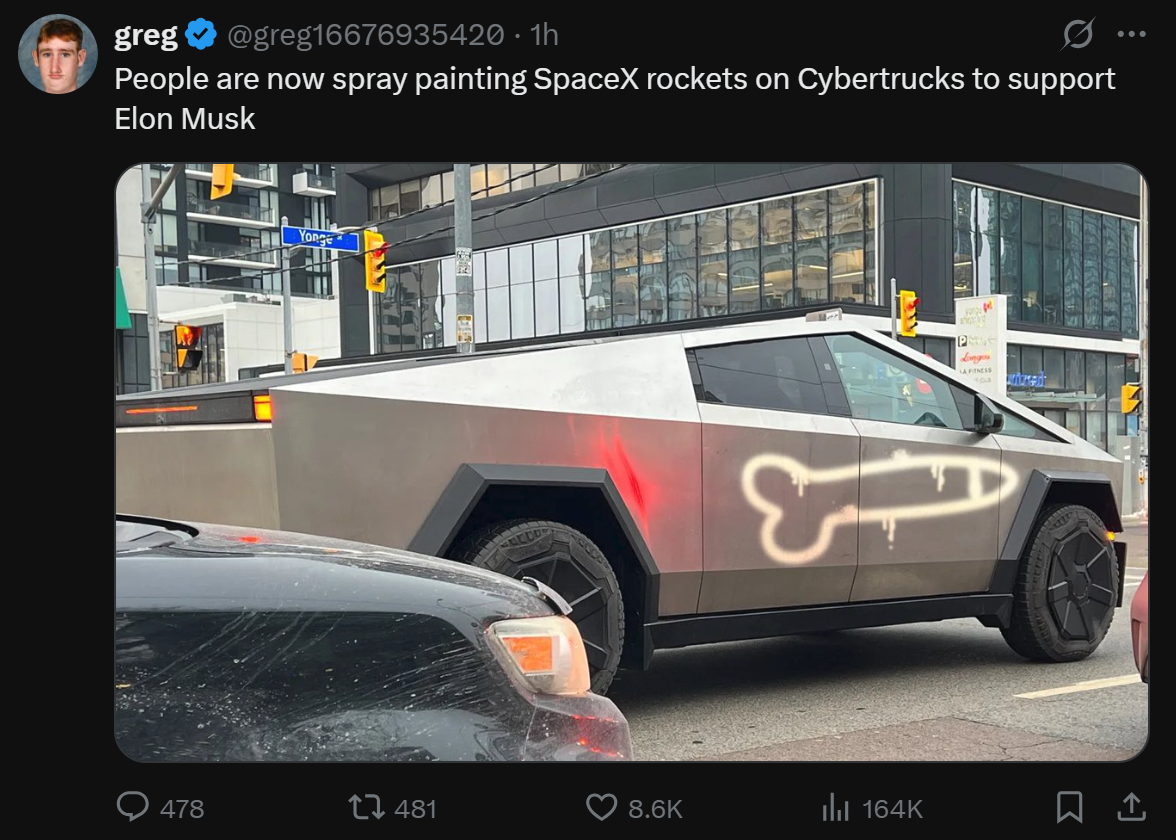Like the post with the heart icon
Image resolution: width=1176 pixels, height=840 pixels.
[602, 808]
